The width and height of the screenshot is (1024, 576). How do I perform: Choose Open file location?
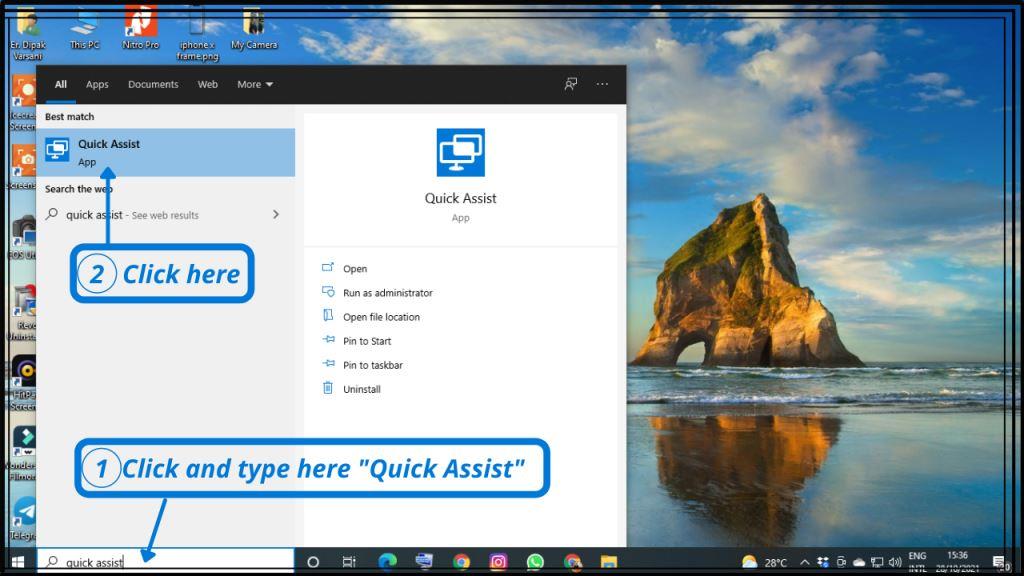[x=381, y=317]
